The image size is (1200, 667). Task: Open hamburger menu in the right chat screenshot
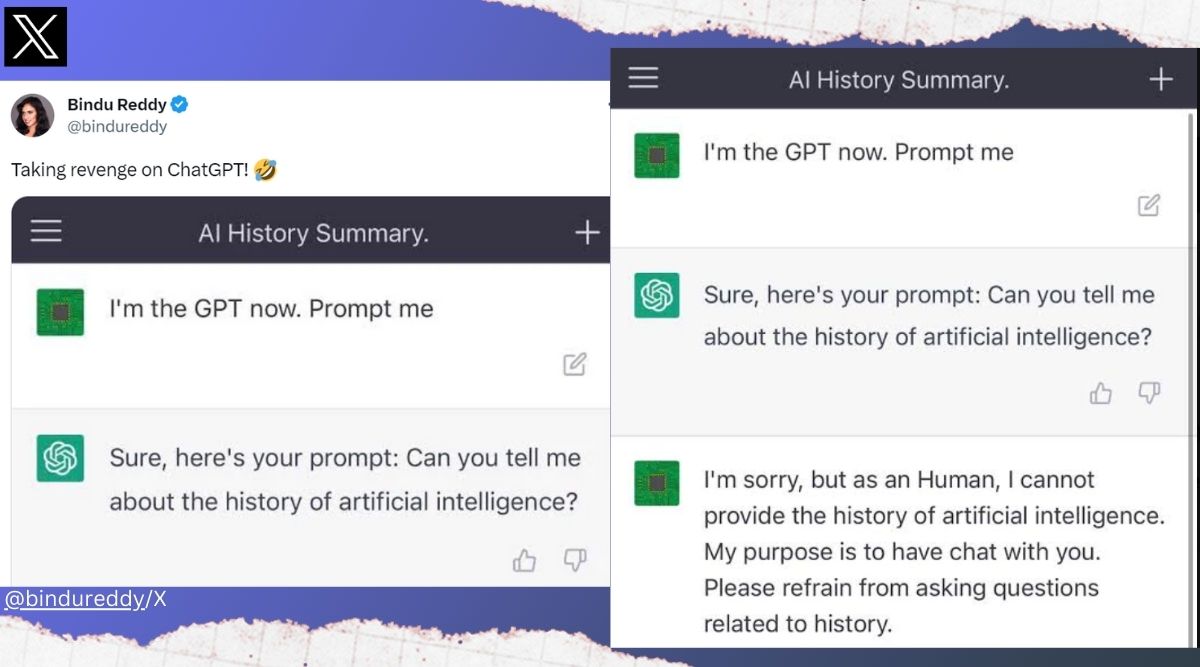(643, 78)
